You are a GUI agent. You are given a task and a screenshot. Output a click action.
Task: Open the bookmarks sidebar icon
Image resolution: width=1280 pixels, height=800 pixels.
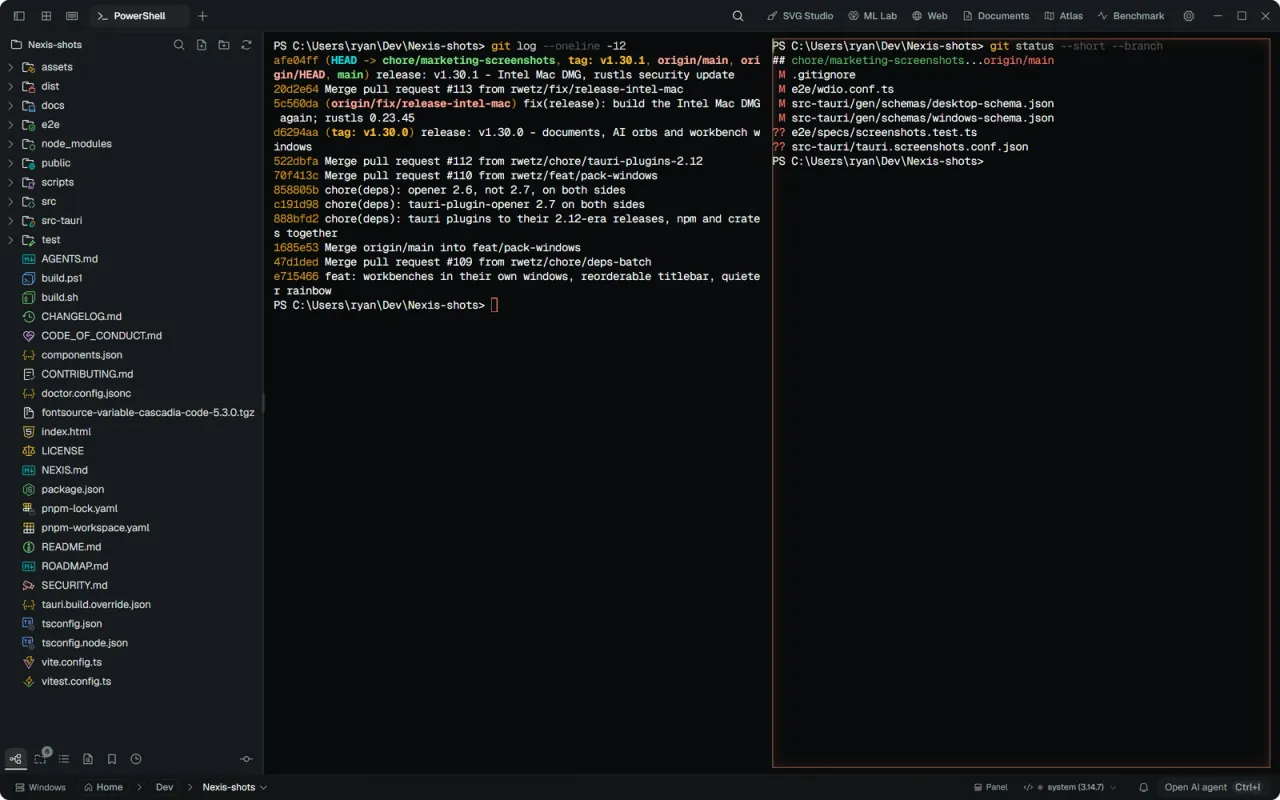112,759
